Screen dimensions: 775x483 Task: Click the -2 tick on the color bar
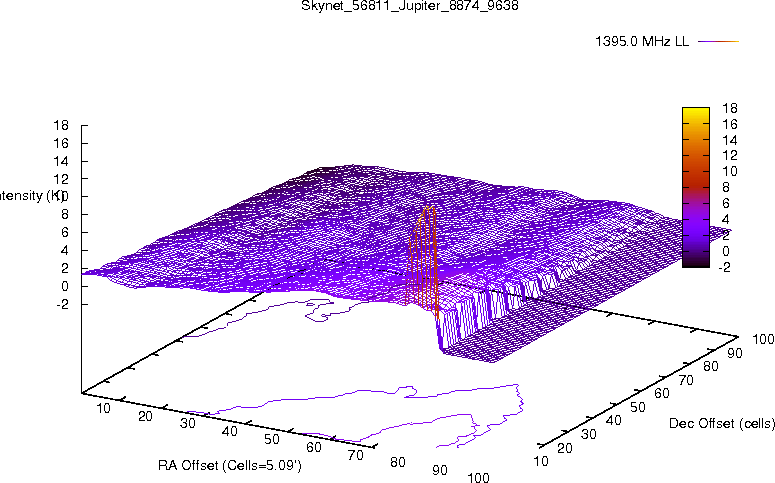tap(724, 267)
